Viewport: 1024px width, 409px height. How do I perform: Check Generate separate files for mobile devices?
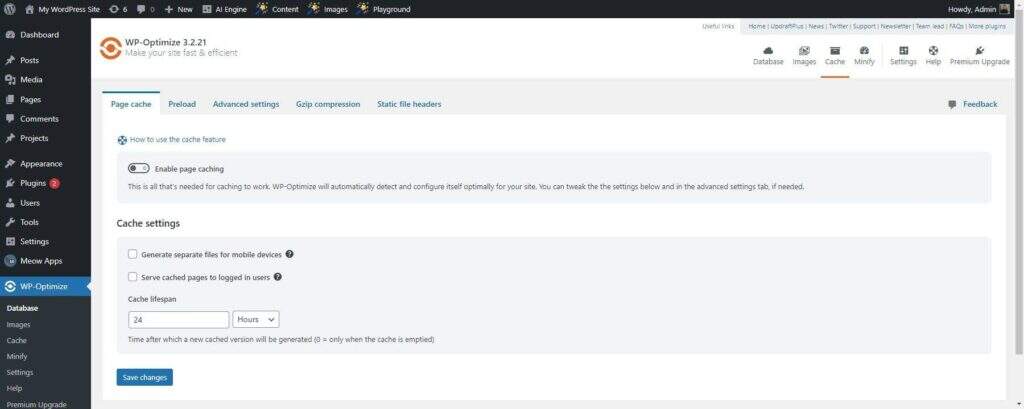coord(133,255)
